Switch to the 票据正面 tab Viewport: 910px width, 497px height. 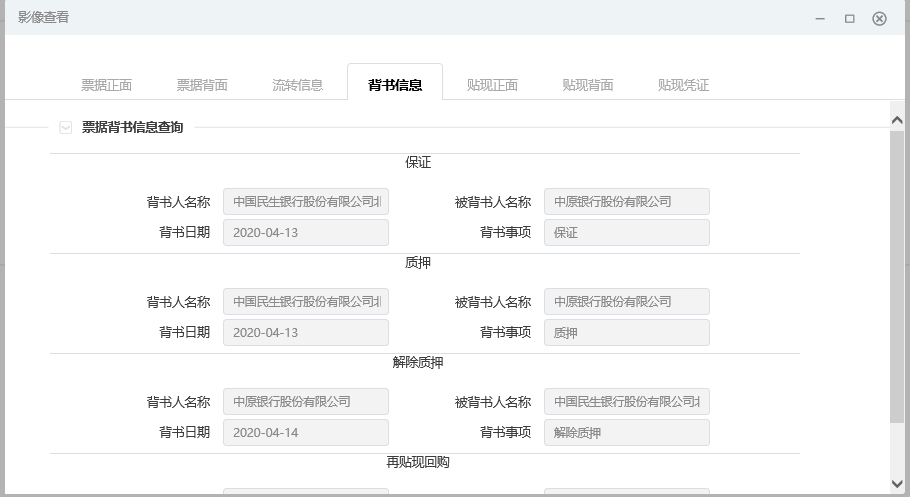(x=106, y=85)
